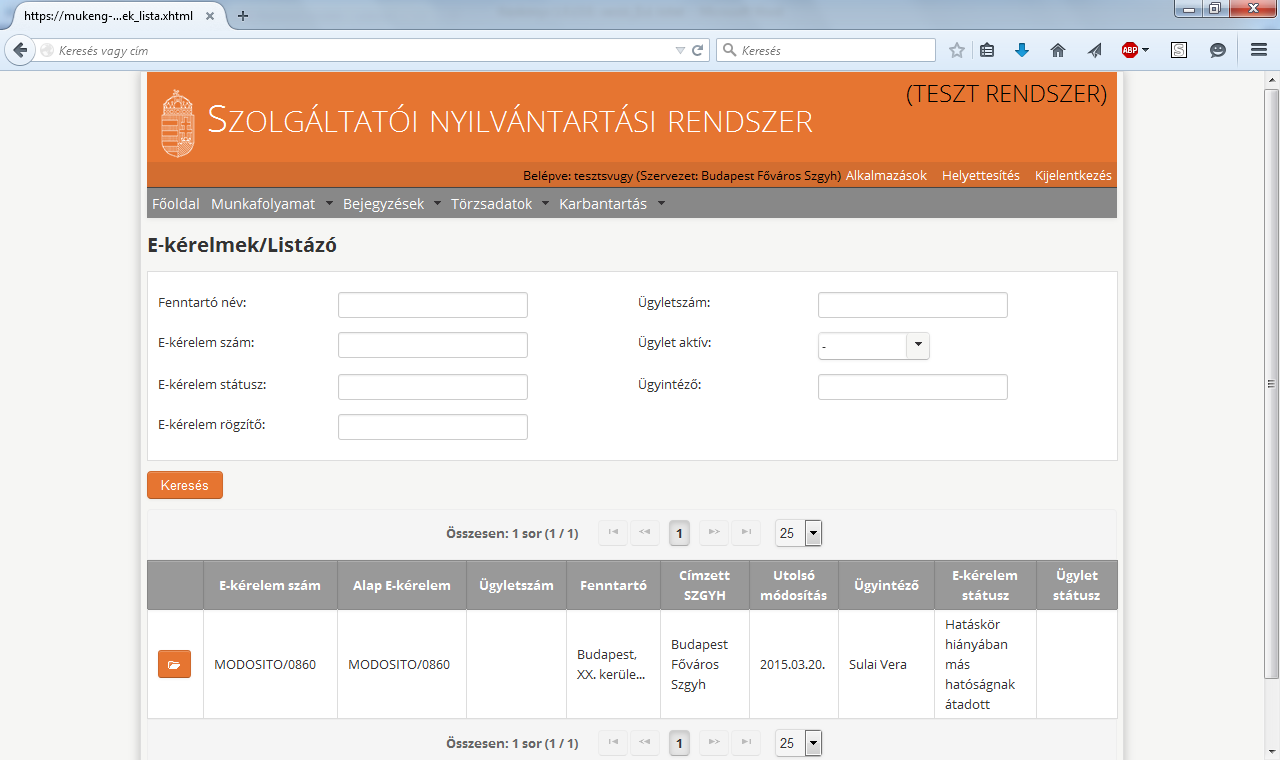Expand the Karbantartás menu
This screenshot has width=1280, height=760.
coord(612,204)
